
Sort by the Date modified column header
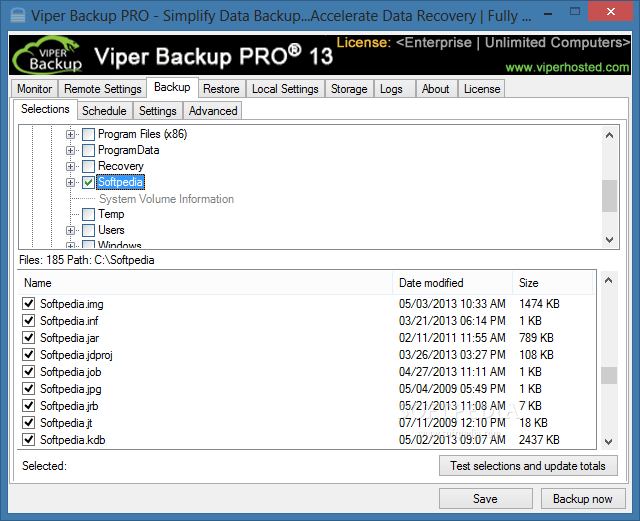click(452, 283)
